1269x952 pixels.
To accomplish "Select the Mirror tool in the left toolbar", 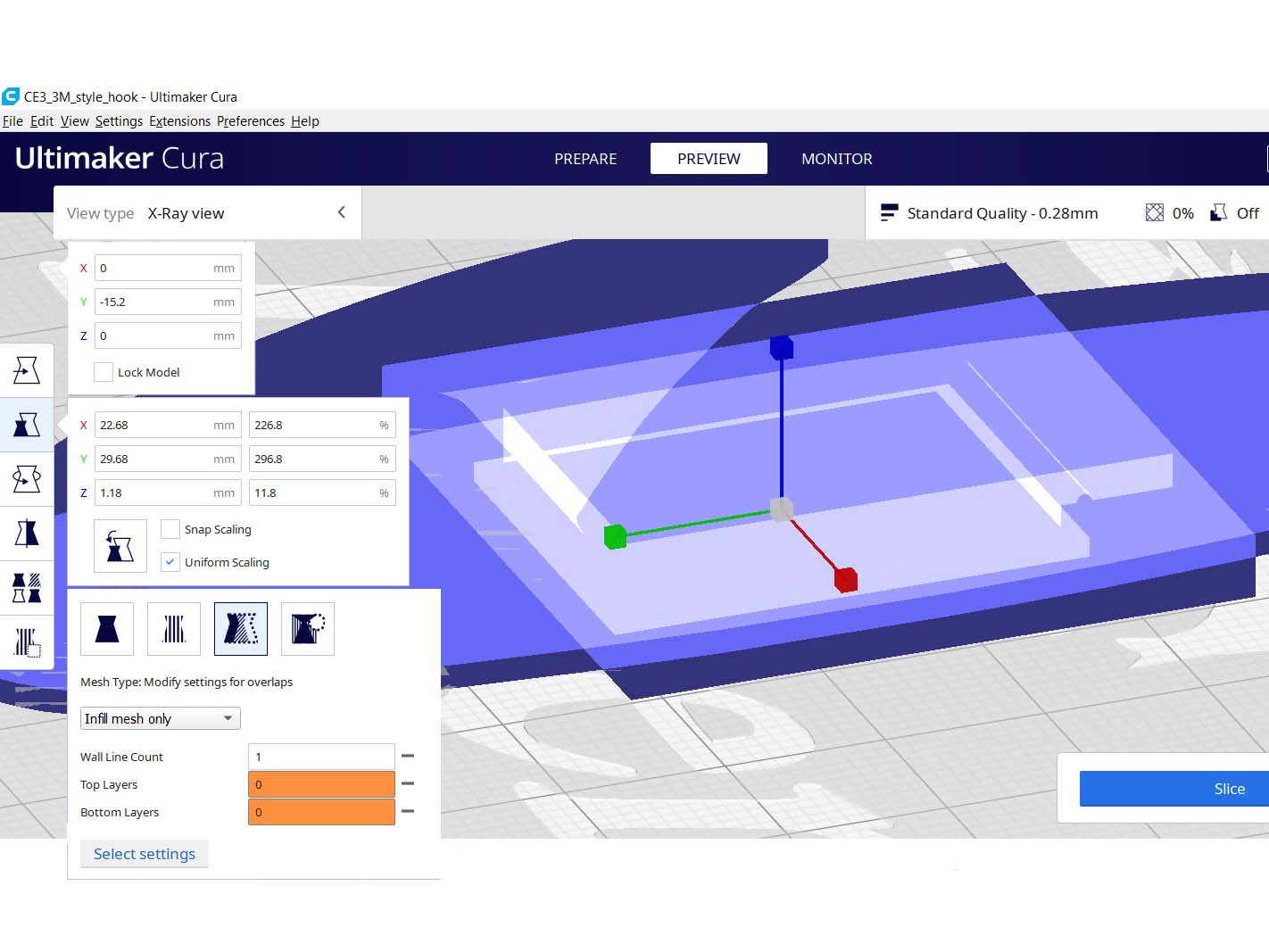I will 27,533.
